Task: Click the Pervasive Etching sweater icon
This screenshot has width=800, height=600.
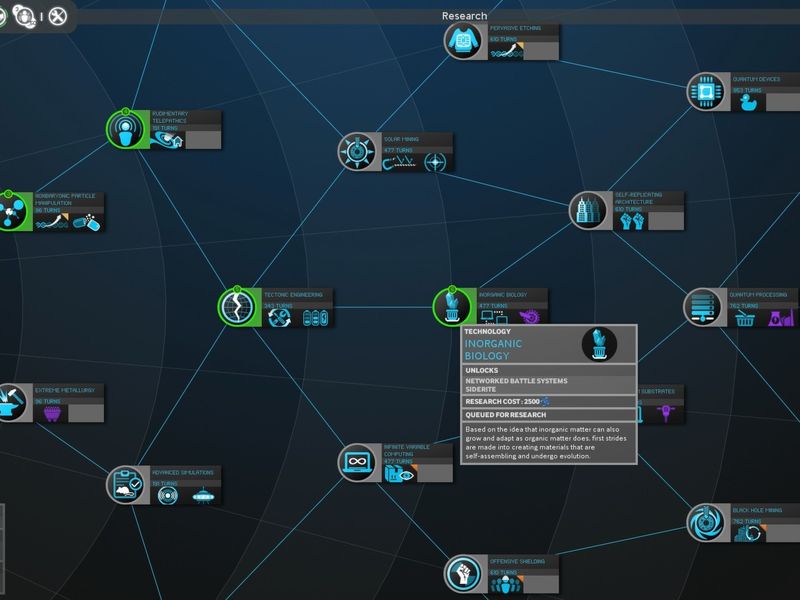Action: point(463,41)
